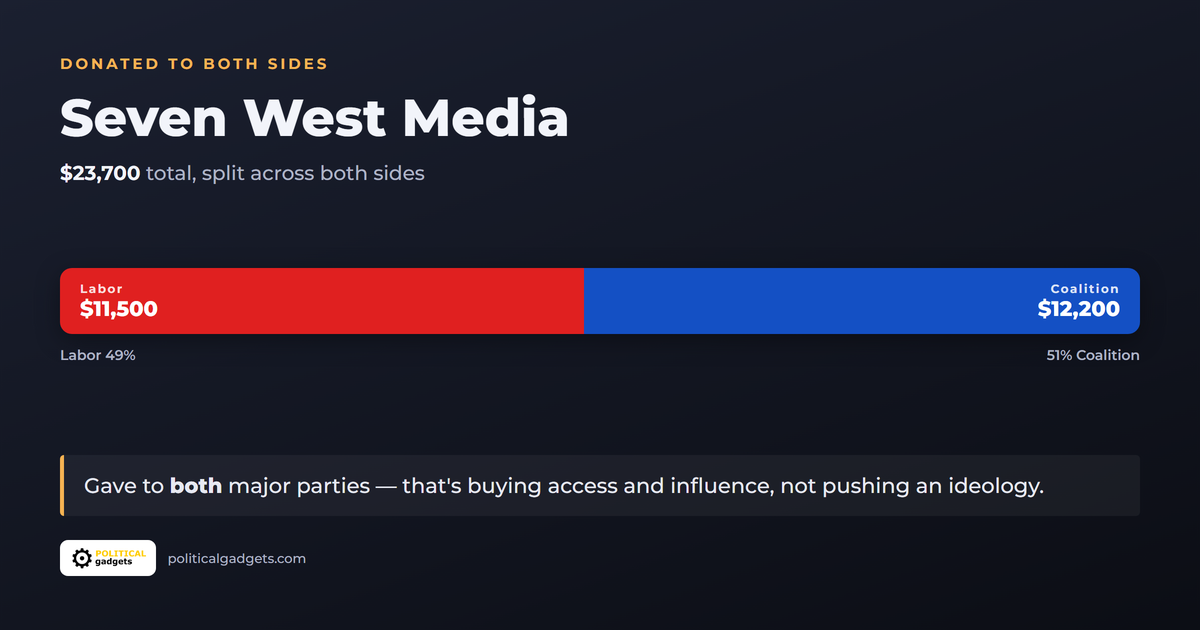This screenshot has width=1200, height=630.
Task: Select the red Labor bar segment
Action: click(322, 301)
